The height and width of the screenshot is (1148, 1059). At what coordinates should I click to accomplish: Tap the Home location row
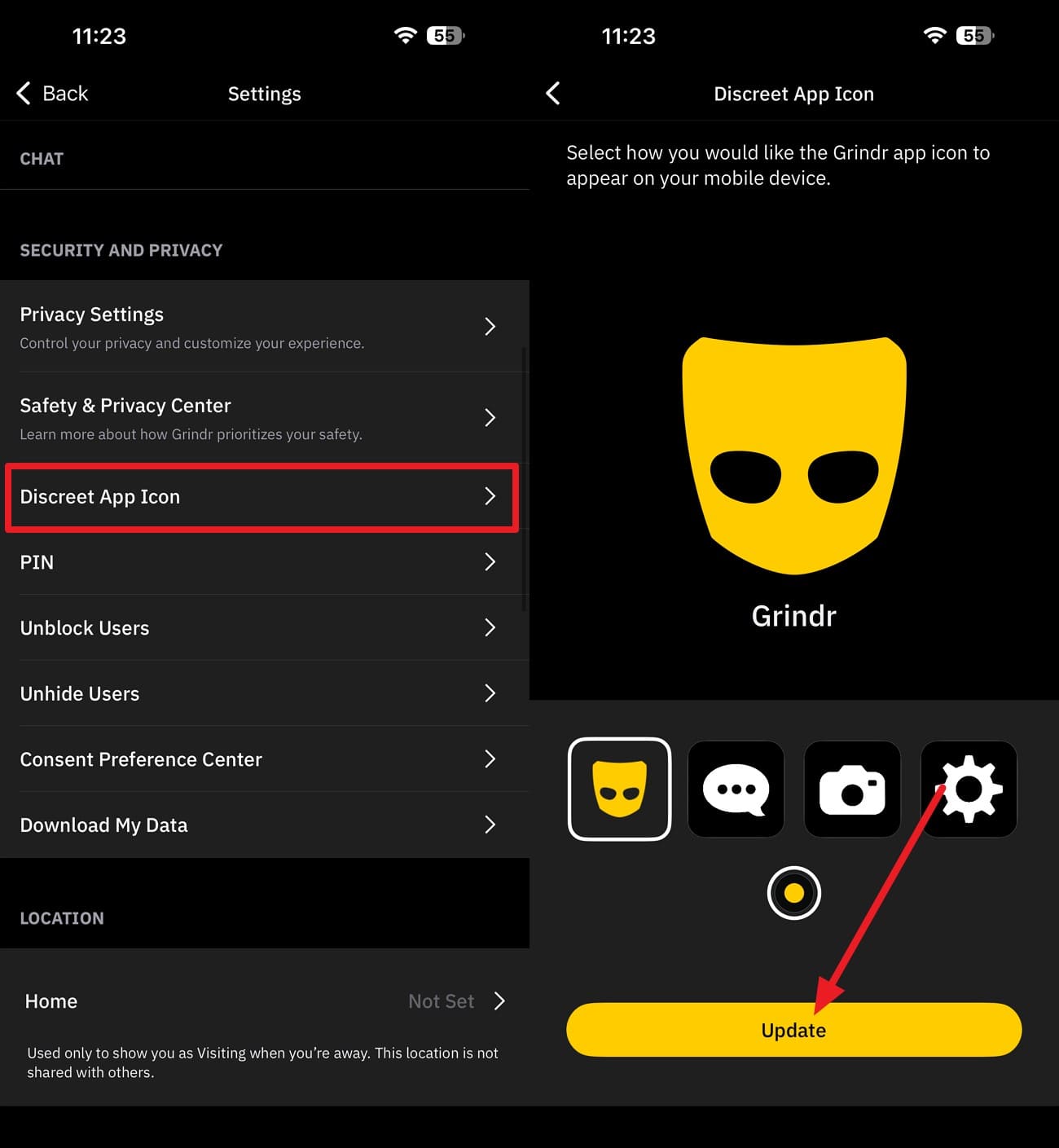(x=265, y=1001)
